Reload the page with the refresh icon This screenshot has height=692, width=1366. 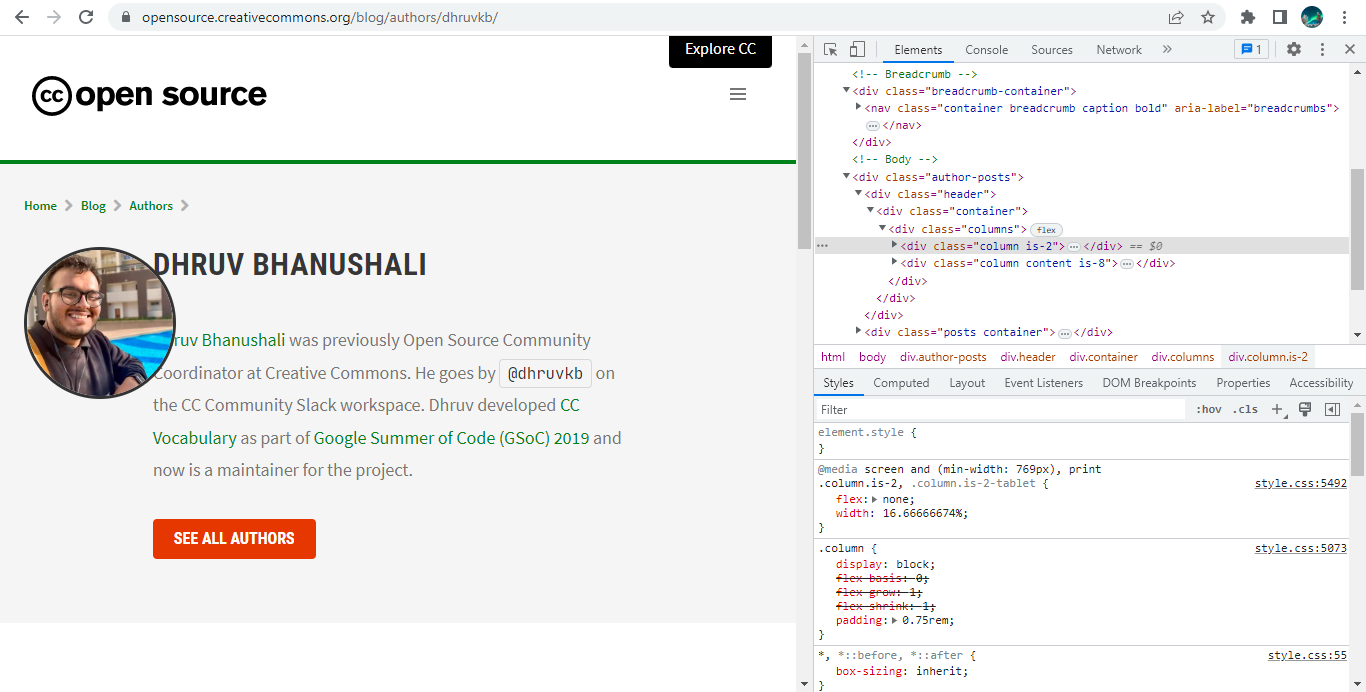86,17
